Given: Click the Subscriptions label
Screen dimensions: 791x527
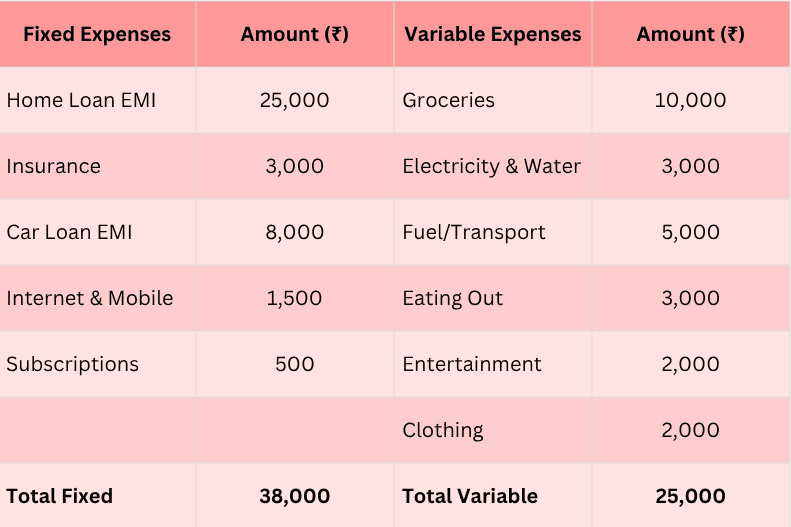Looking at the screenshot, I should point(73,364).
